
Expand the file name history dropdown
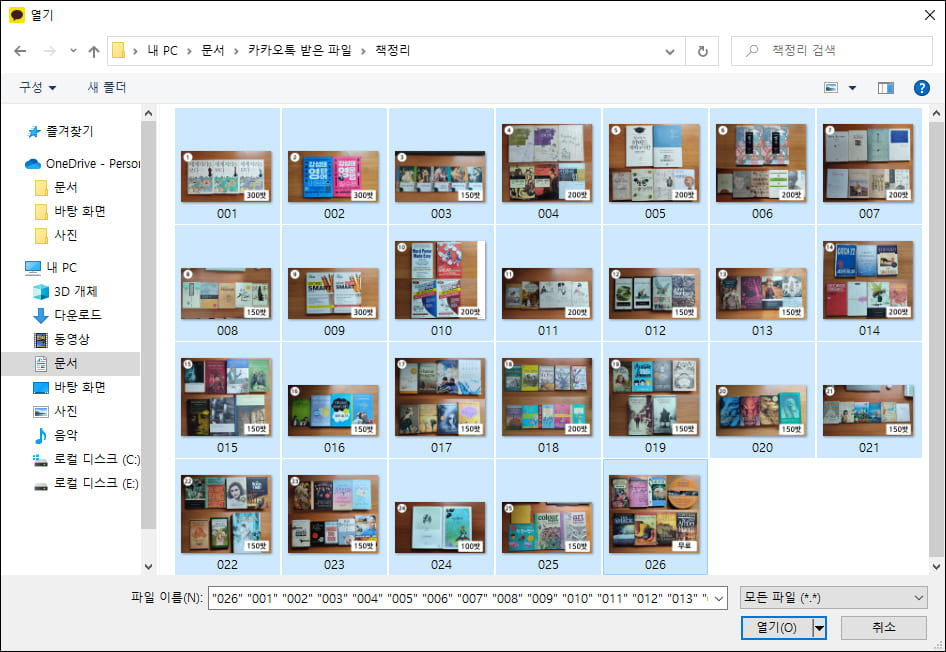tap(719, 598)
